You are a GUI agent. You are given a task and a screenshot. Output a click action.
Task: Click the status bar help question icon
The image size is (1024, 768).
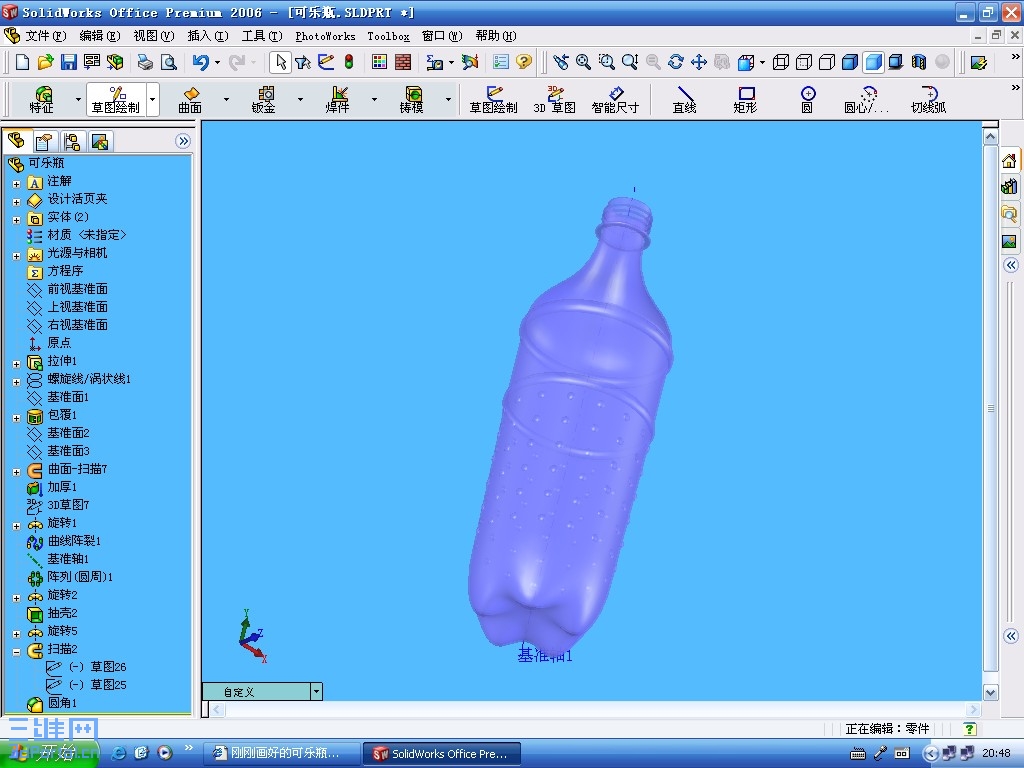(970, 729)
